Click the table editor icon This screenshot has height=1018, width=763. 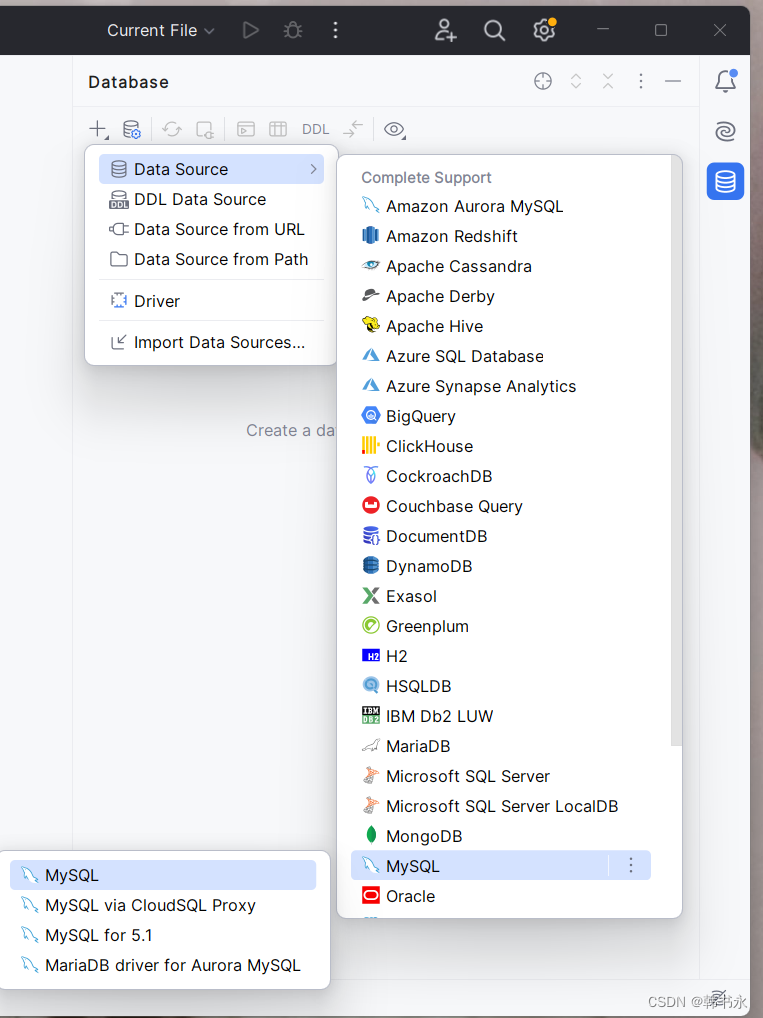click(278, 129)
